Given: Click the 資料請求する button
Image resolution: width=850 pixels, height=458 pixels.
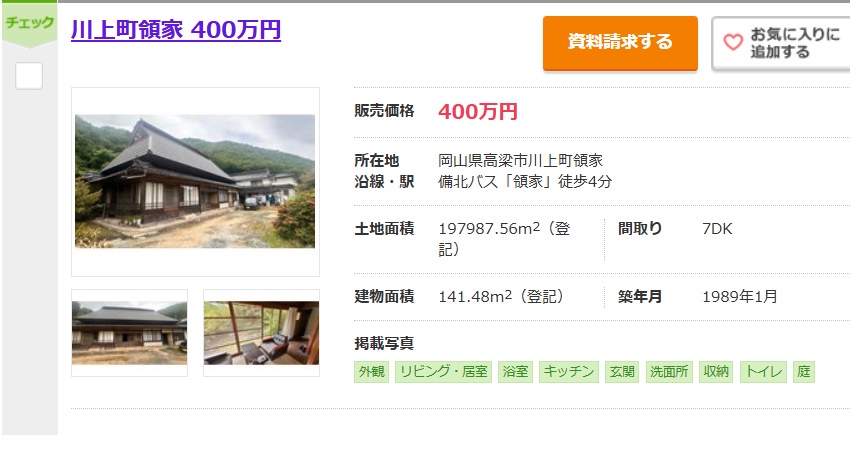Looking at the screenshot, I should point(620,43).
